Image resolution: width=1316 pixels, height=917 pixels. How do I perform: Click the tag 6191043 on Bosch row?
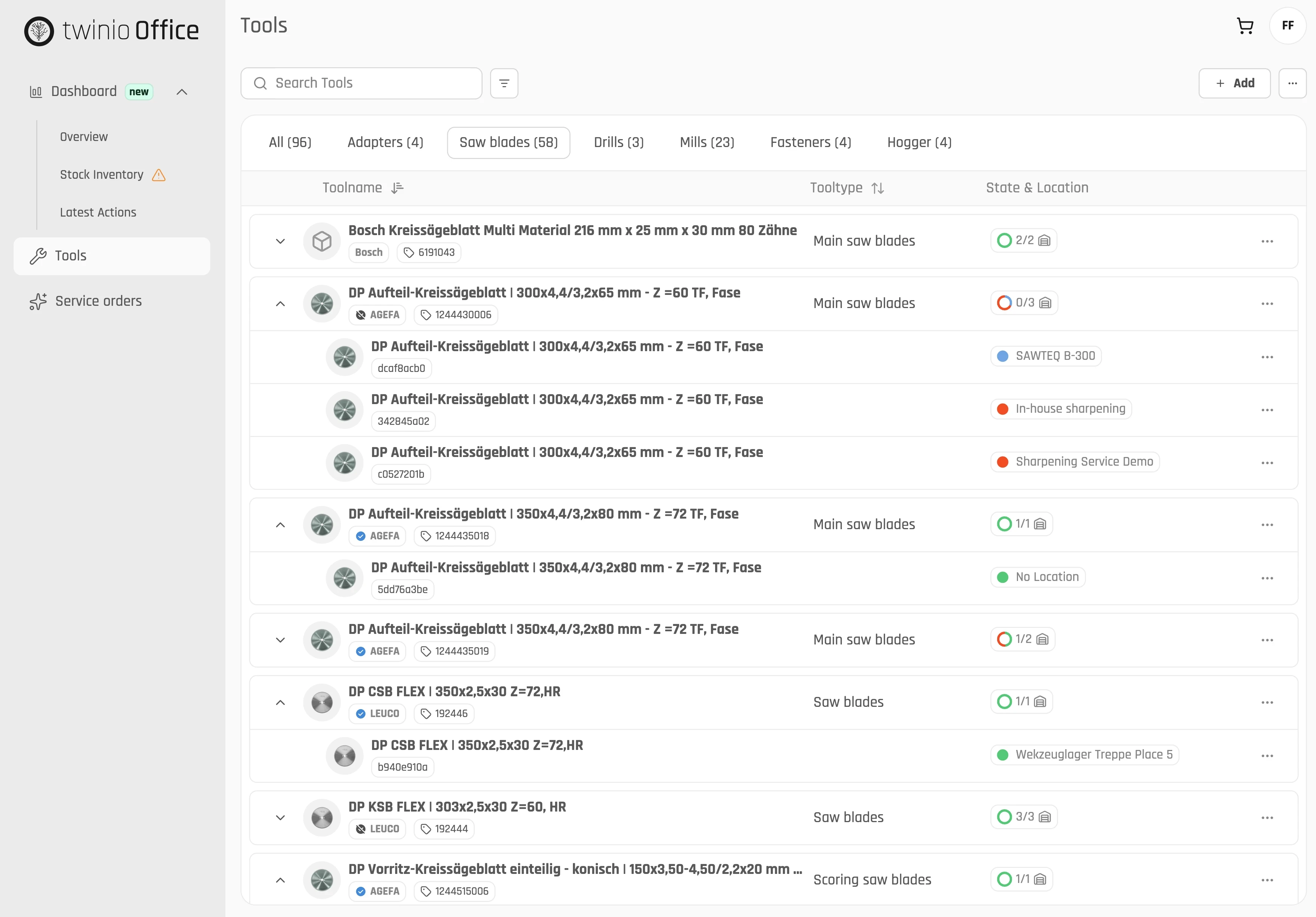(x=429, y=252)
